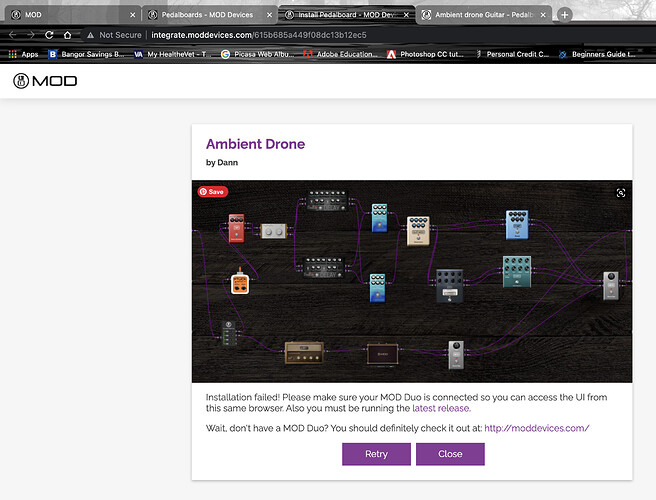Go to browser home via house icon
This screenshot has height=500, width=656.
67,35
